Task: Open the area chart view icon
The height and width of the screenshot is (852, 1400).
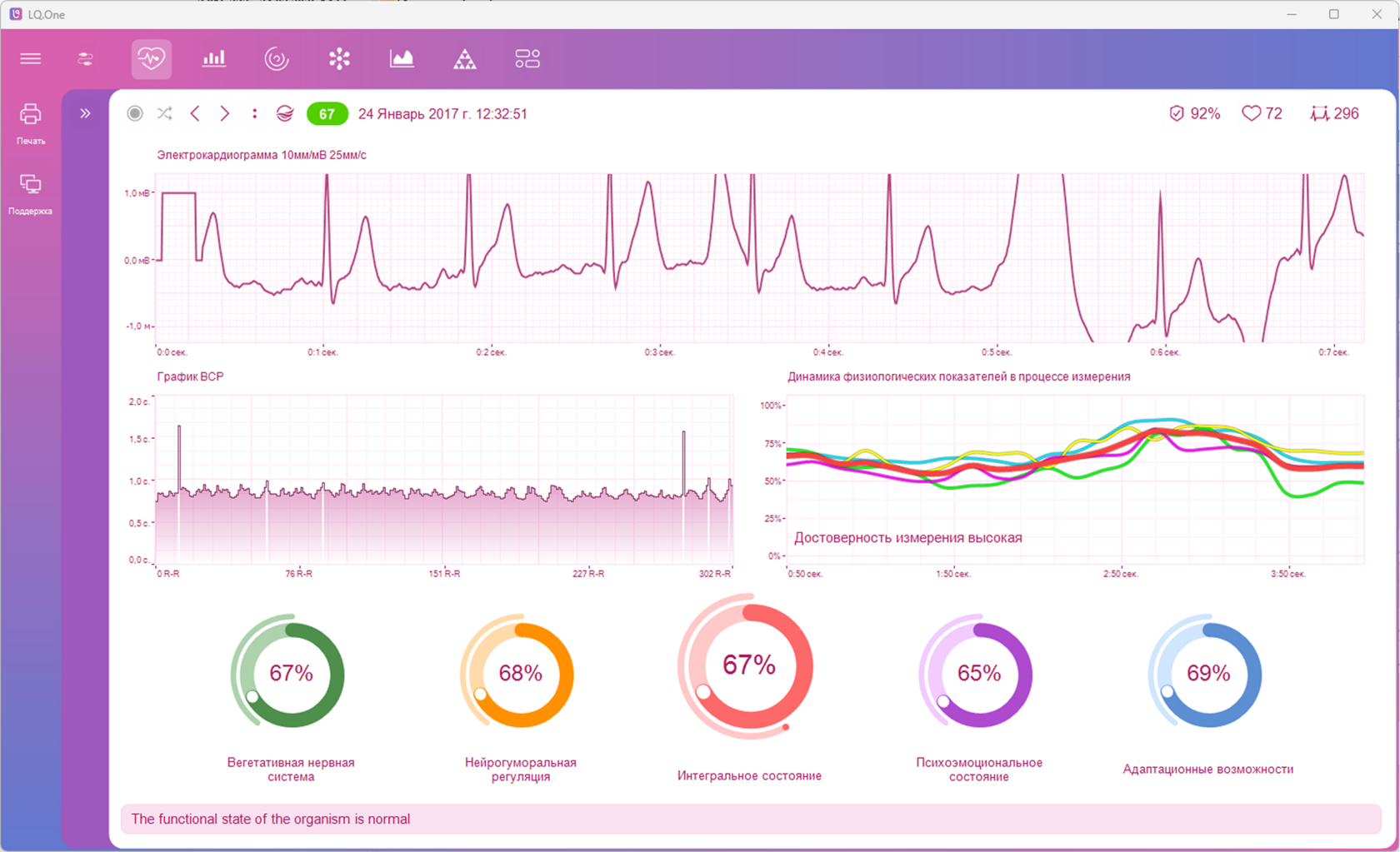Action: click(402, 58)
